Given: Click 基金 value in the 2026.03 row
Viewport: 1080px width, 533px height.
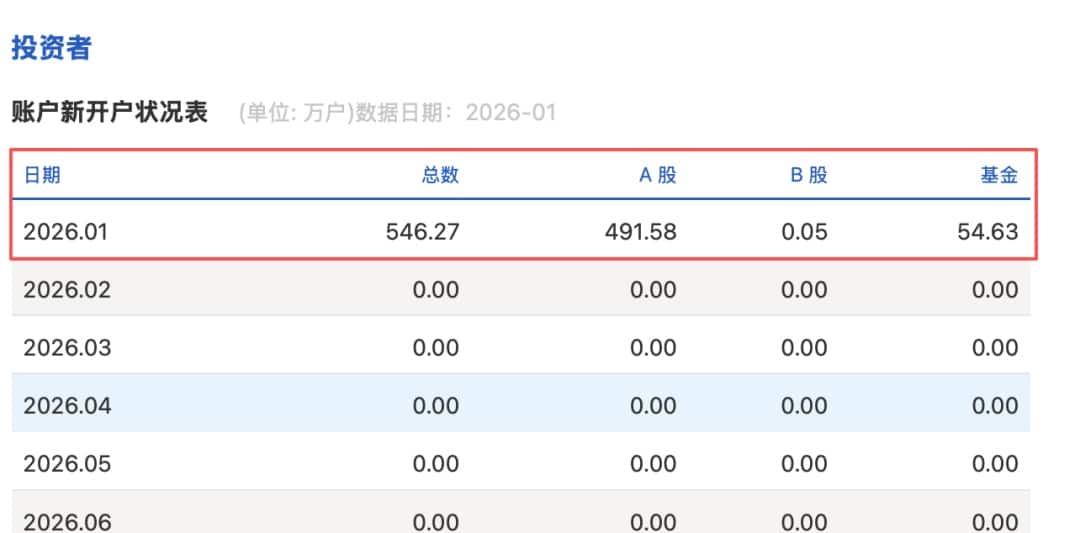Looking at the screenshot, I should coord(995,348).
